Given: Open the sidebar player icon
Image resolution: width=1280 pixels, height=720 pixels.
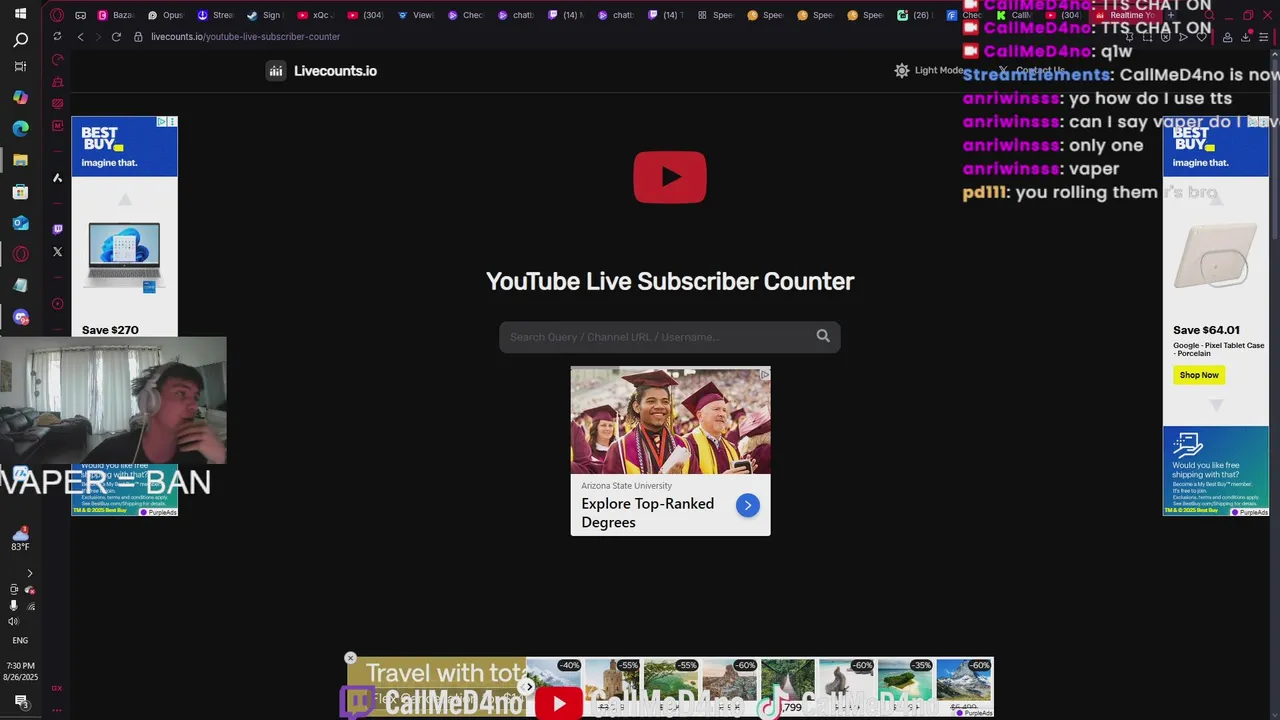Looking at the screenshot, I should tap(57, 304).
